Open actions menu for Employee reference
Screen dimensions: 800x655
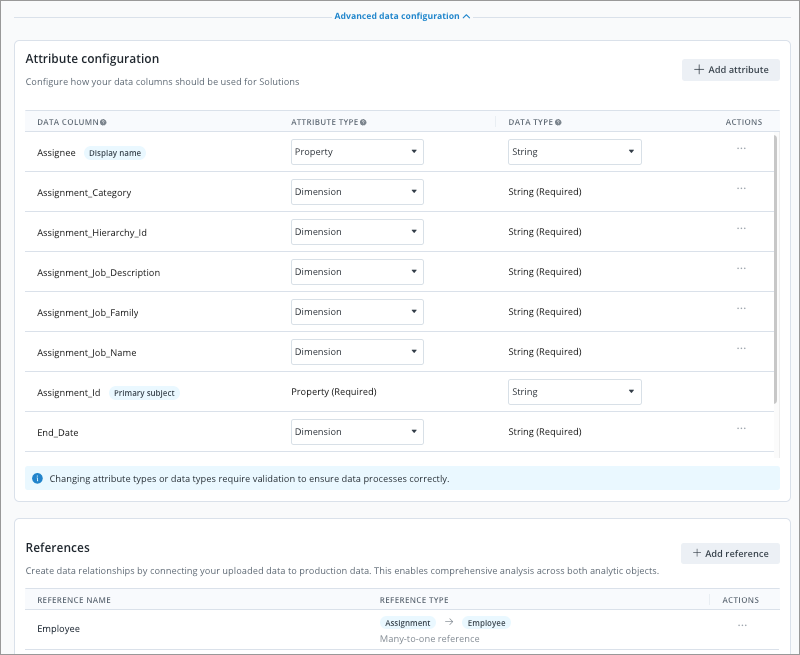741,625
